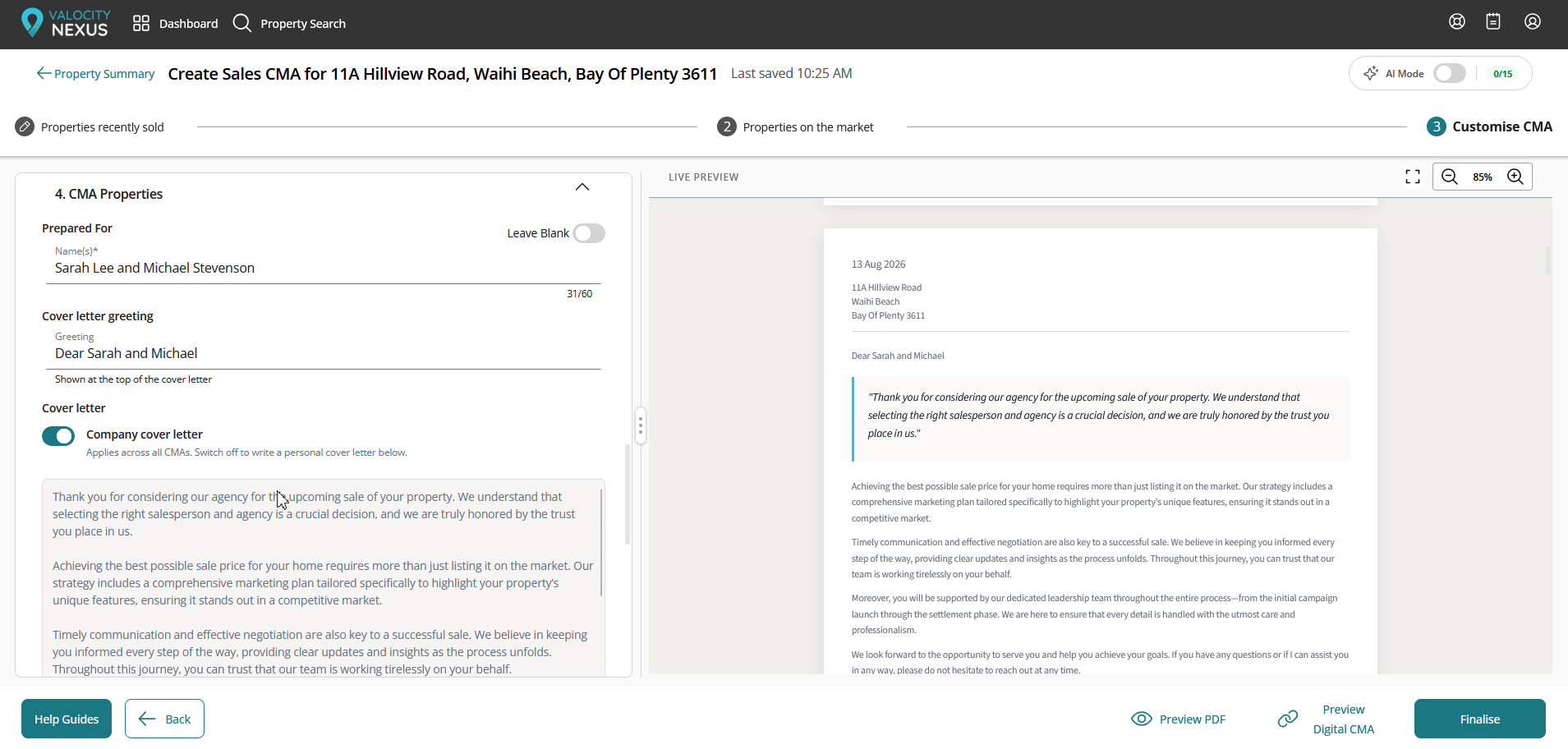Zoom in the live preview
This screenshot has height=749, width=1568.
click(1515, 177)
